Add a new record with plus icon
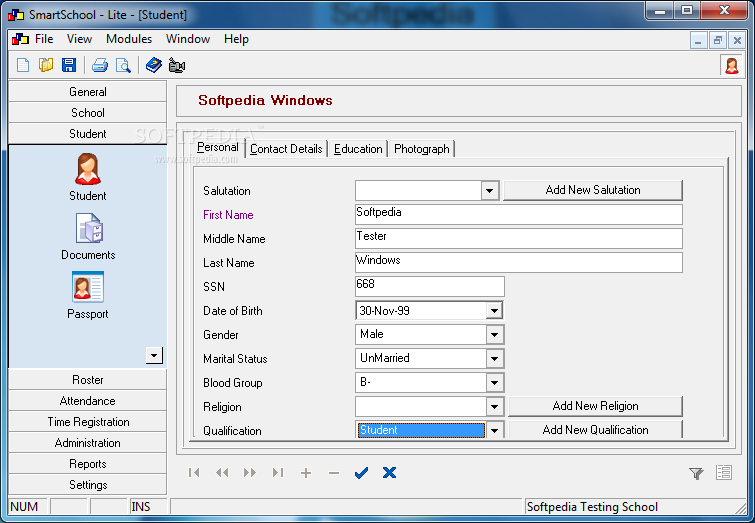Viewport: 755px width, 523px height. pos(306,473)
